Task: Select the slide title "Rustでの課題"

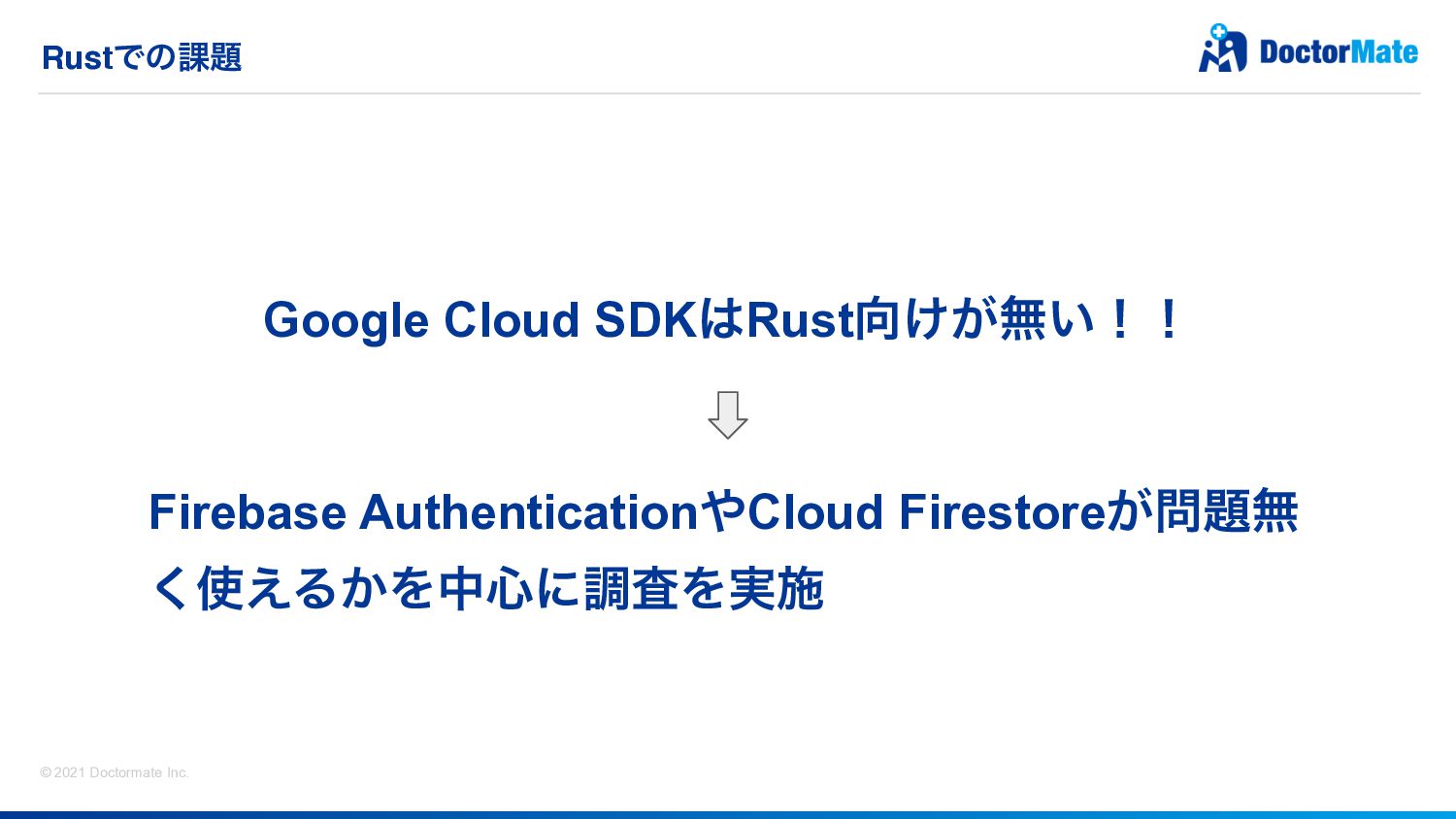Action: 142,57
